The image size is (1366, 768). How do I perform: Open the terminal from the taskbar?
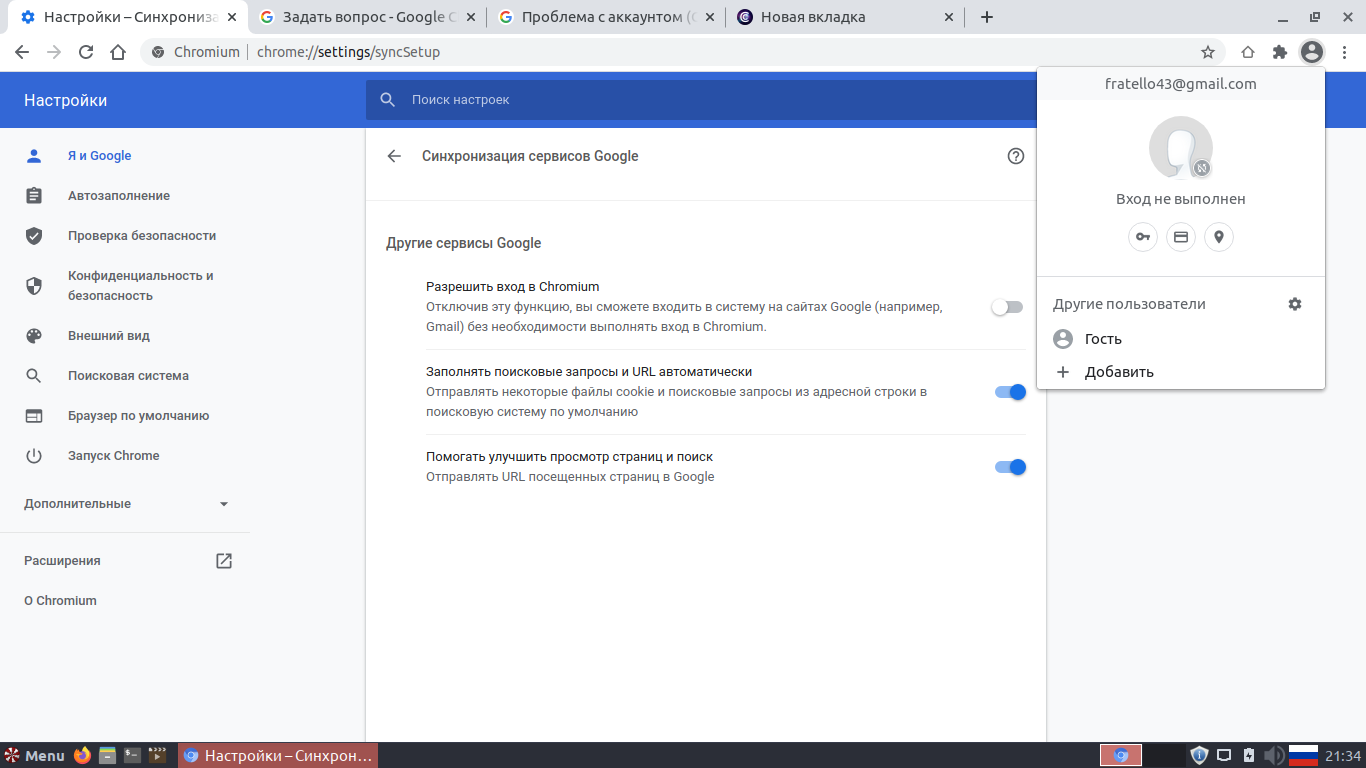coord(132,755)
